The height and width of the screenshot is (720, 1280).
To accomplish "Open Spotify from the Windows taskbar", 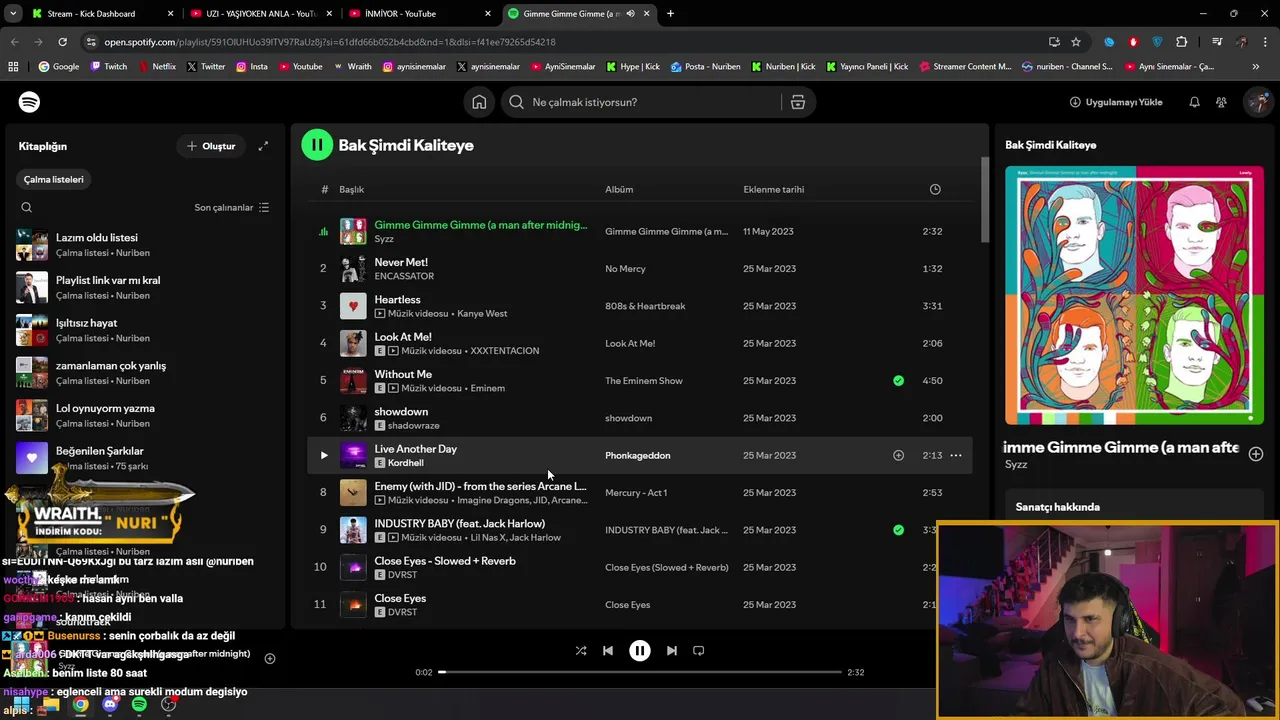I will [x=139, y=704].
